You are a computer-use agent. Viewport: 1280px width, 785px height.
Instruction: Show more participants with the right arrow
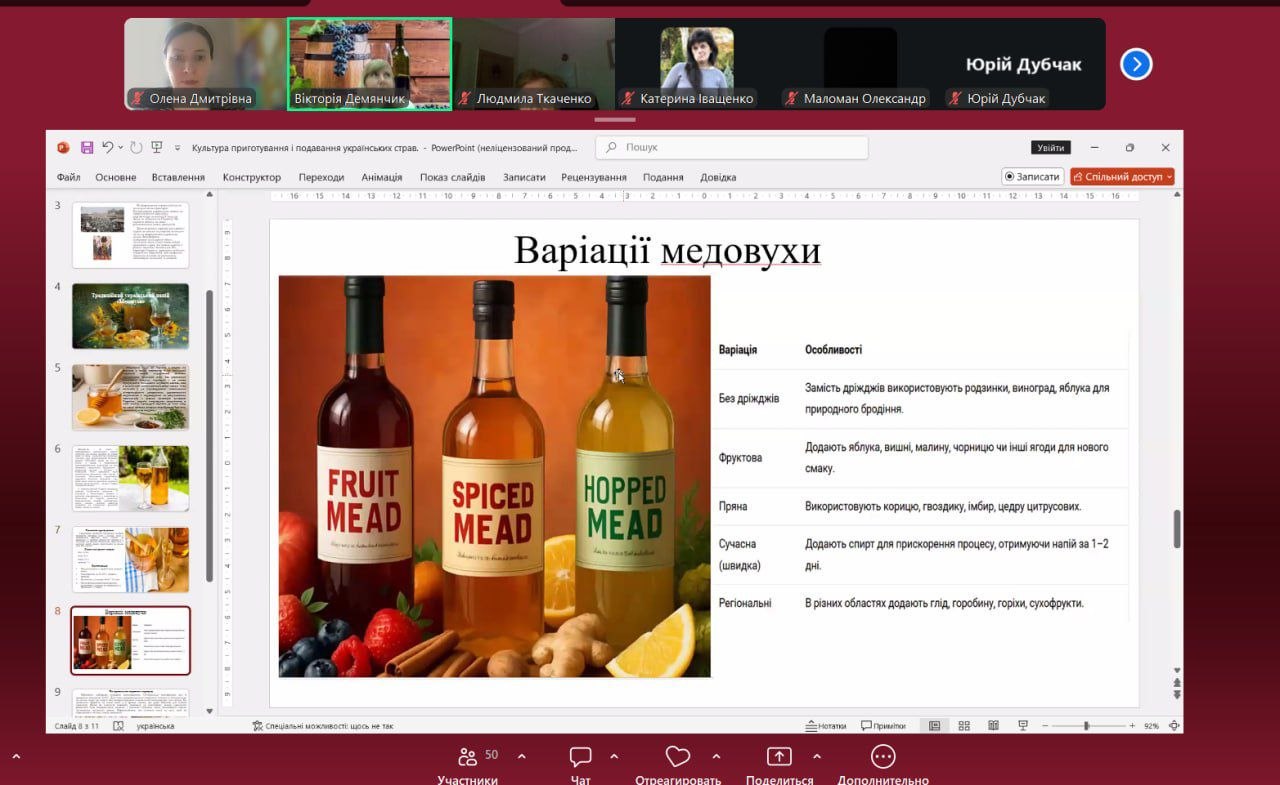pyautogui.click(x=1136, y=65)
